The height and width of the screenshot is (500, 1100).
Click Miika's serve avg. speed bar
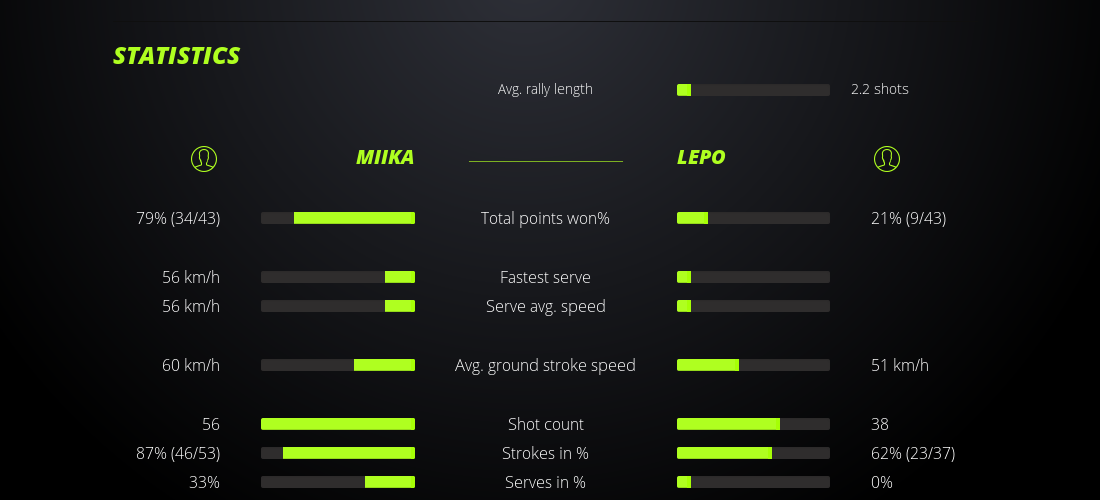pyautogui.click(x=338, y=306)
